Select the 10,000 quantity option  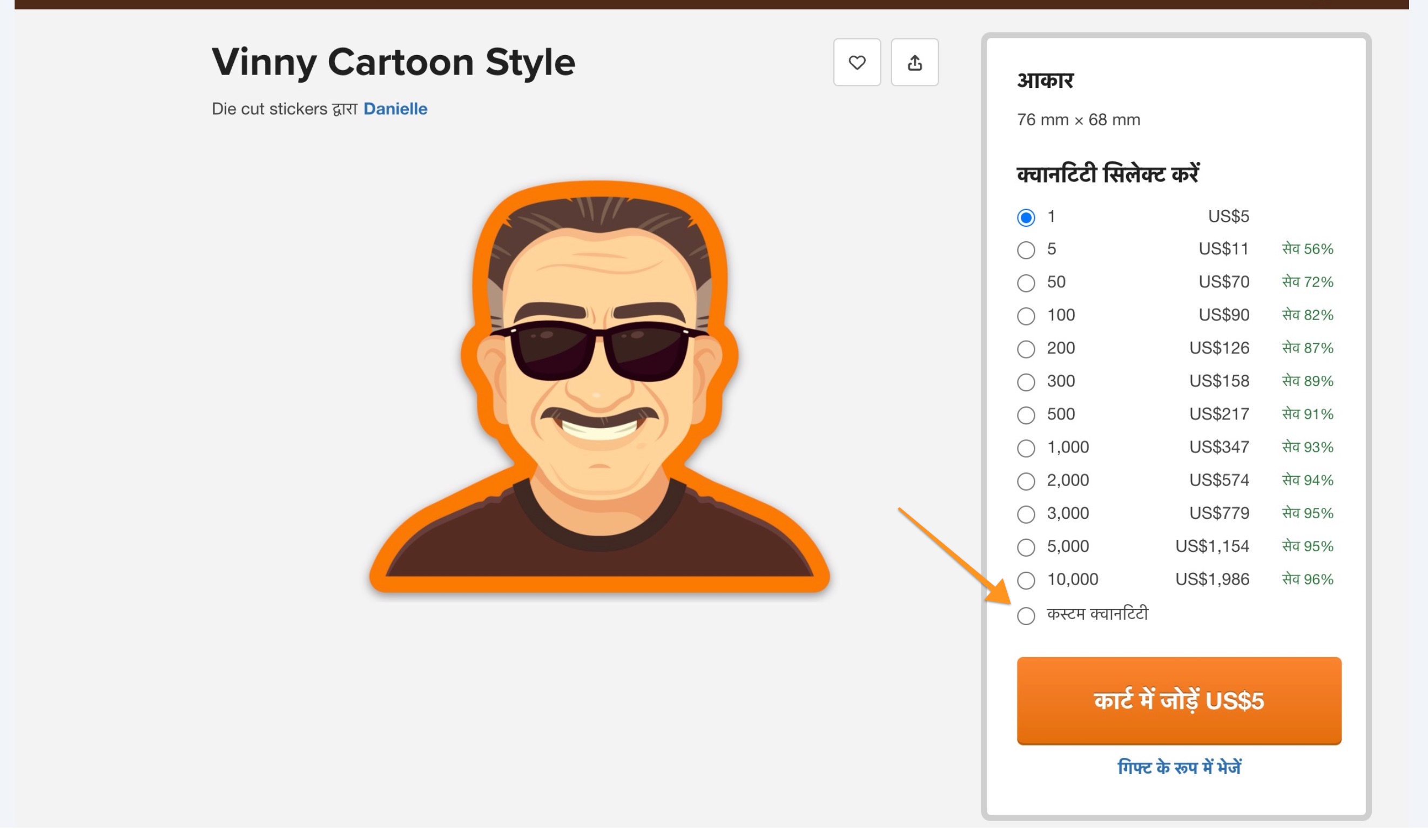click(x=1026, y=580)
